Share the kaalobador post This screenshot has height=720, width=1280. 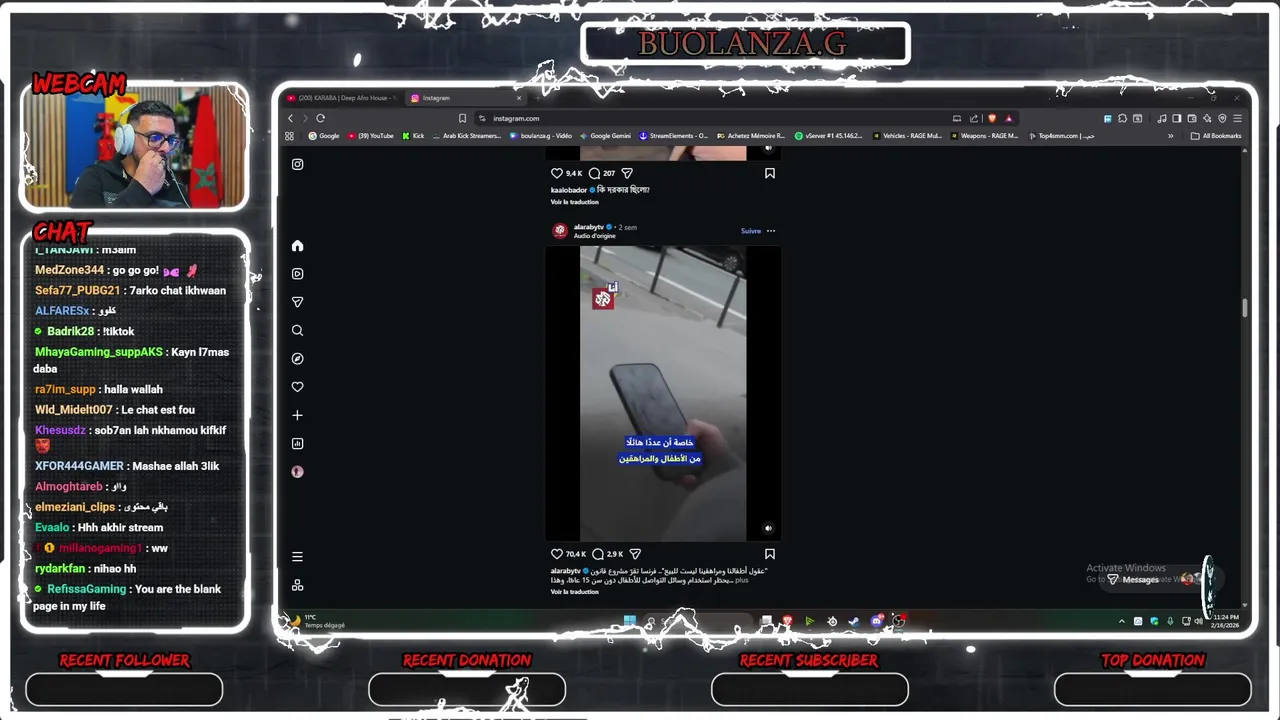click(x=627, y=173)
